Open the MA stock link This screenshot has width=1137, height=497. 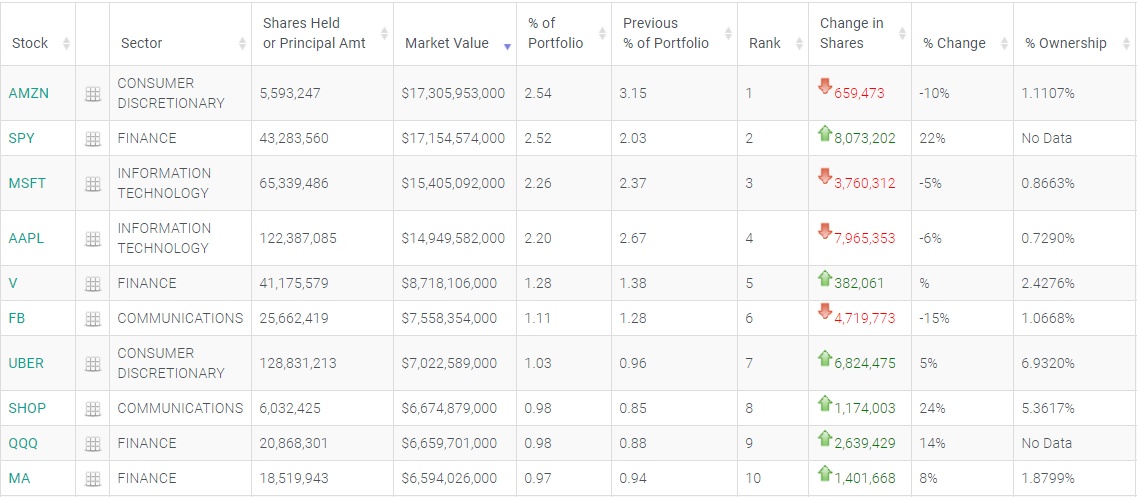[x=19, y=479]
